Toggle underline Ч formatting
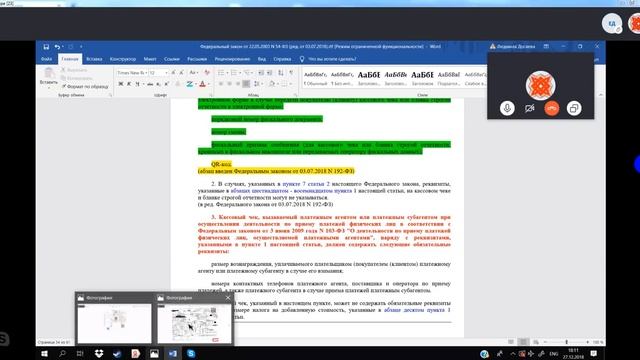 138,84
